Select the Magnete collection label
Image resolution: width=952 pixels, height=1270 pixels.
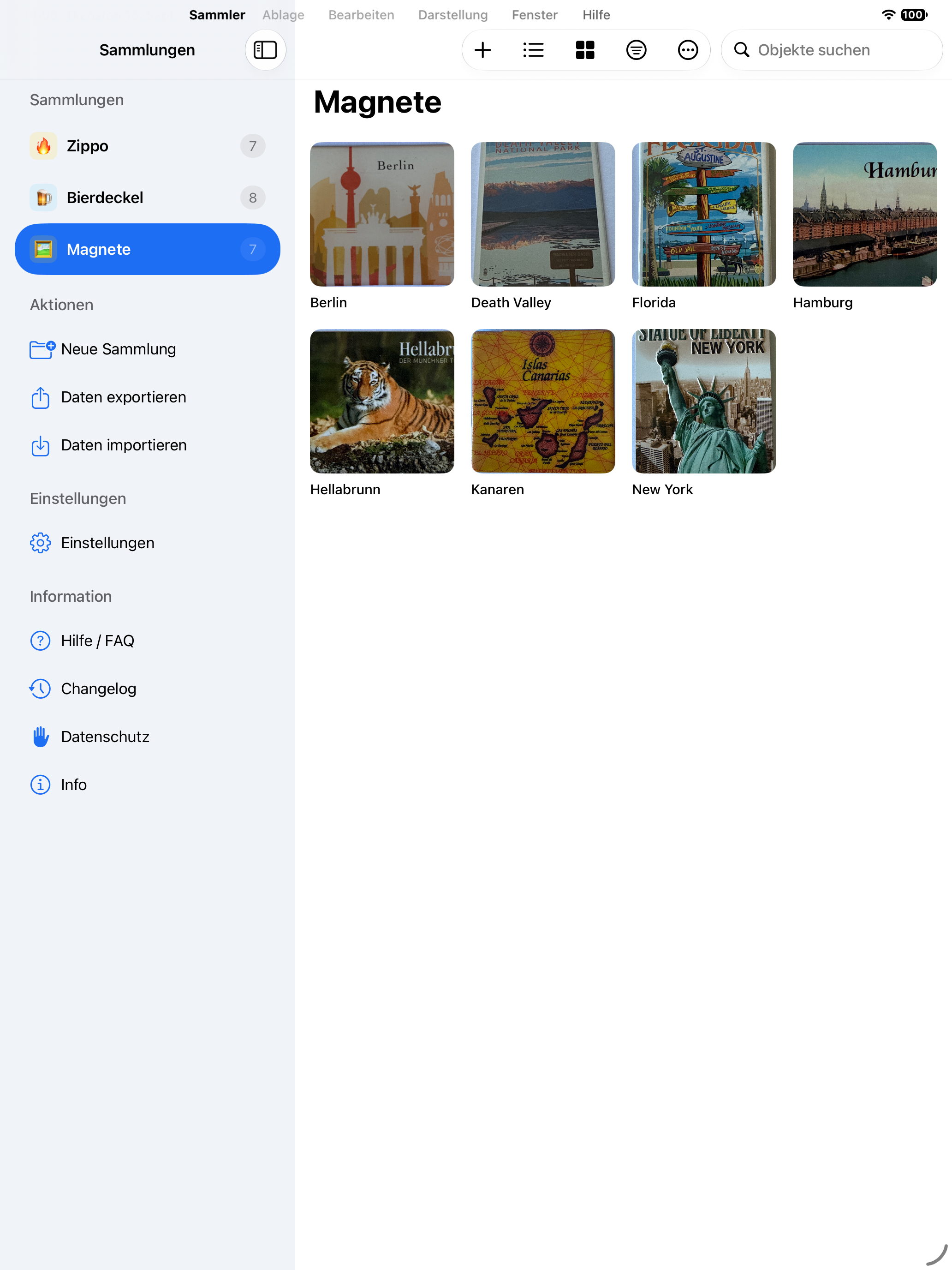(x=99, y=249)
